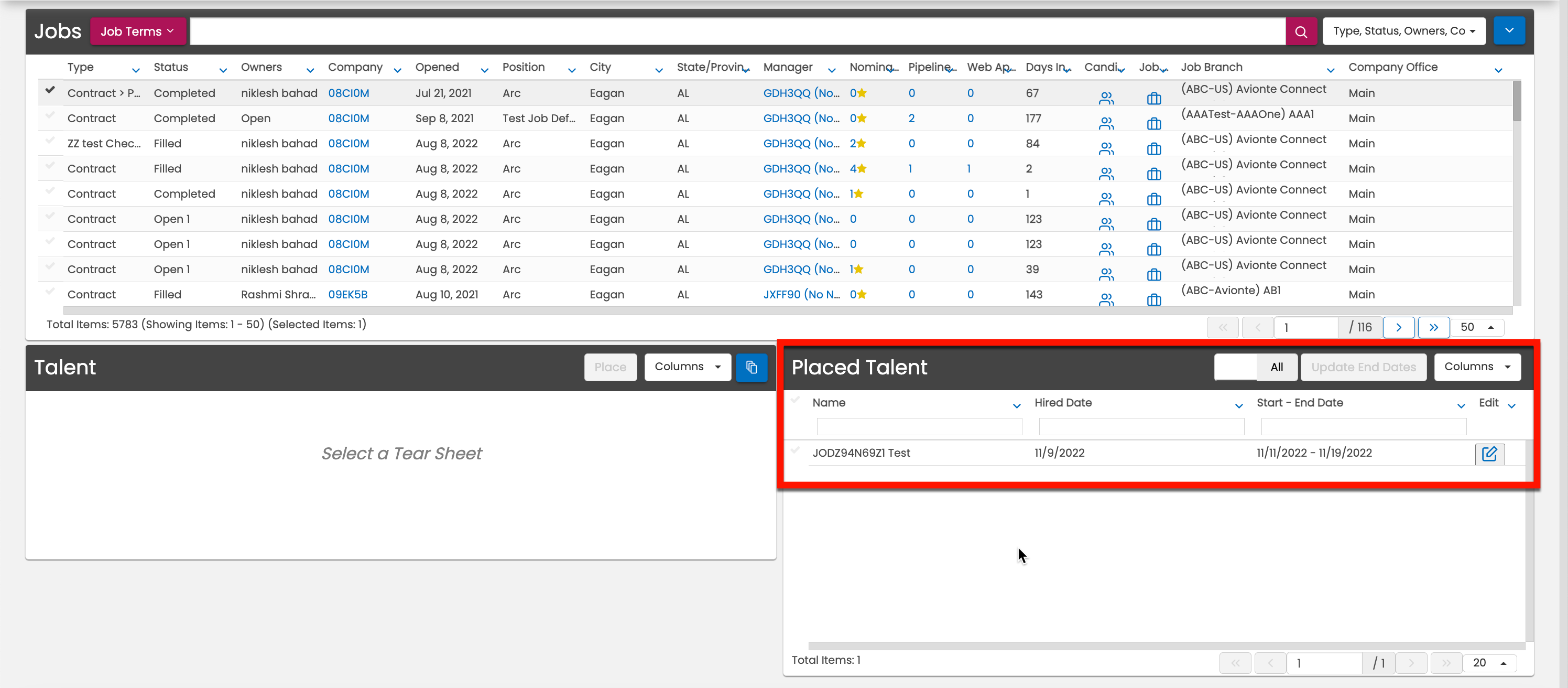1568x688 pixels.
Task: Open the Job Terms dropdown
Action: click(x=137, y=31)
